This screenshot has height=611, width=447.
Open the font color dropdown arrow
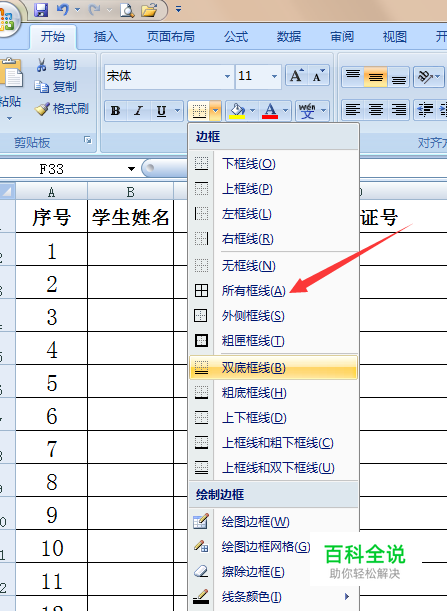pyautogui.click(x=286, y=111)
